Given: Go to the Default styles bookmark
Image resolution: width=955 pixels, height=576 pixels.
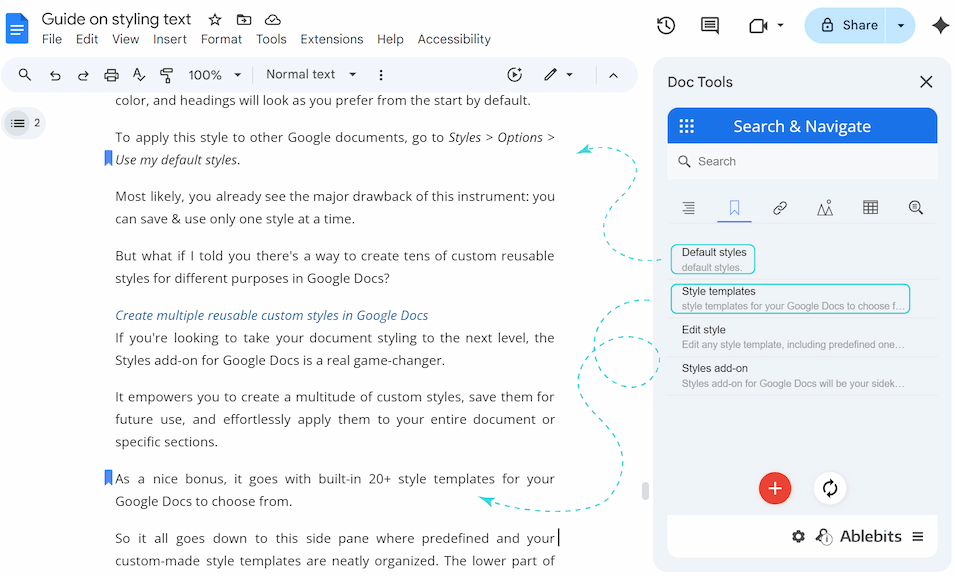Looking at the screenshot, I should (x=713, y=259).
